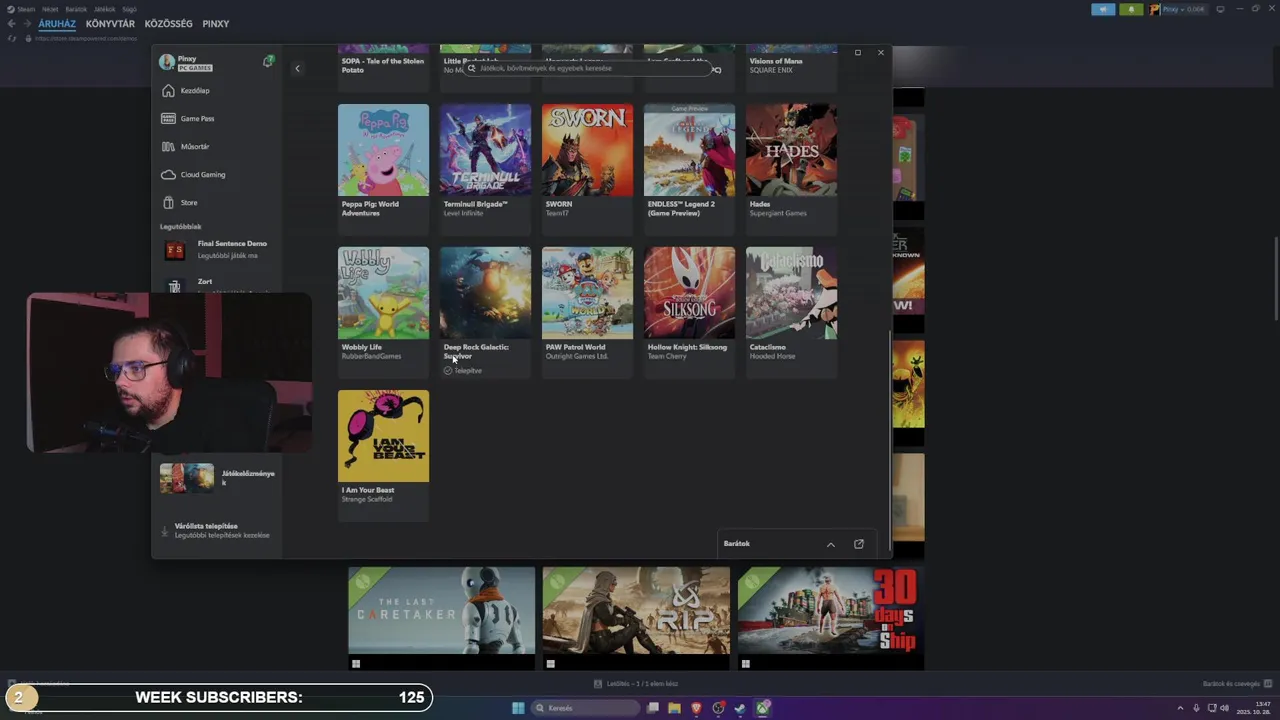Click Pinxy profile avatar in Xbox app
Viewport: 1280px width, 720px height.
click(167, 62)
